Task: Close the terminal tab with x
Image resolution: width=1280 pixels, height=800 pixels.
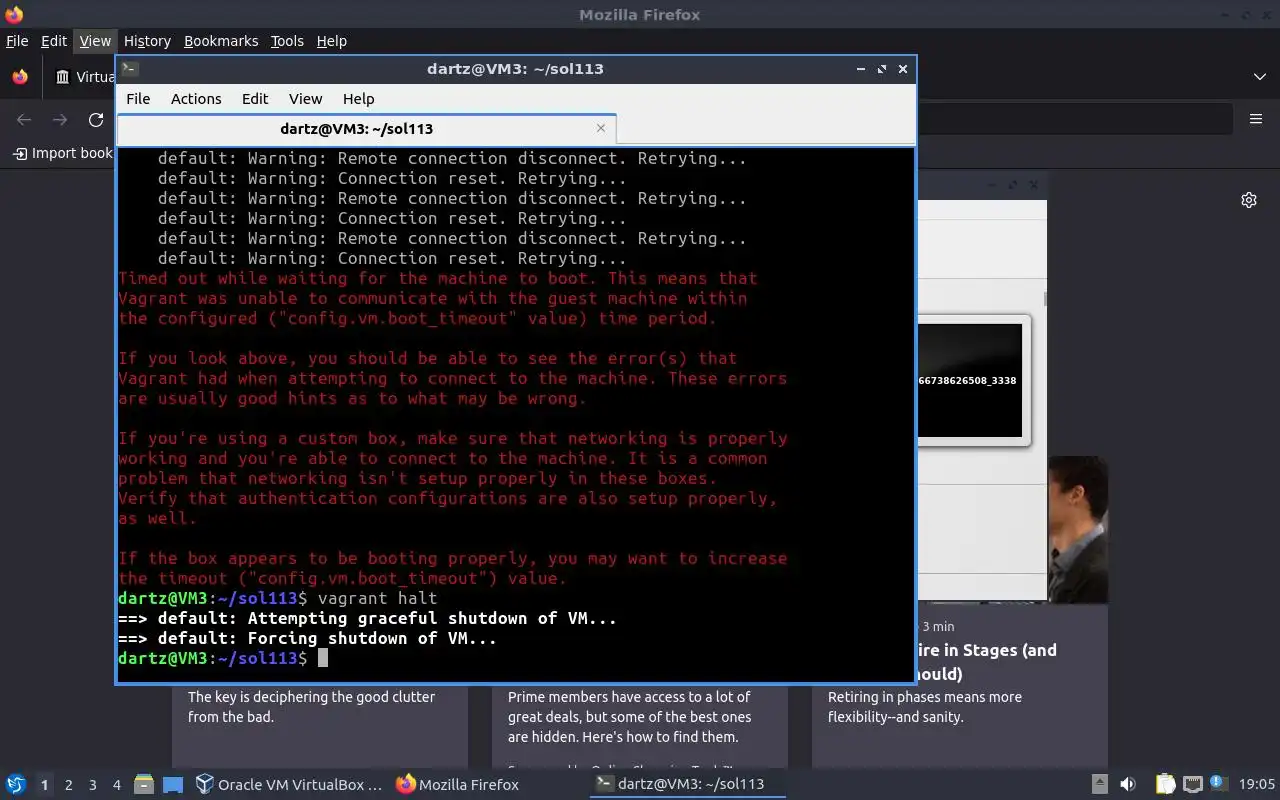Action: coord(601,128)
